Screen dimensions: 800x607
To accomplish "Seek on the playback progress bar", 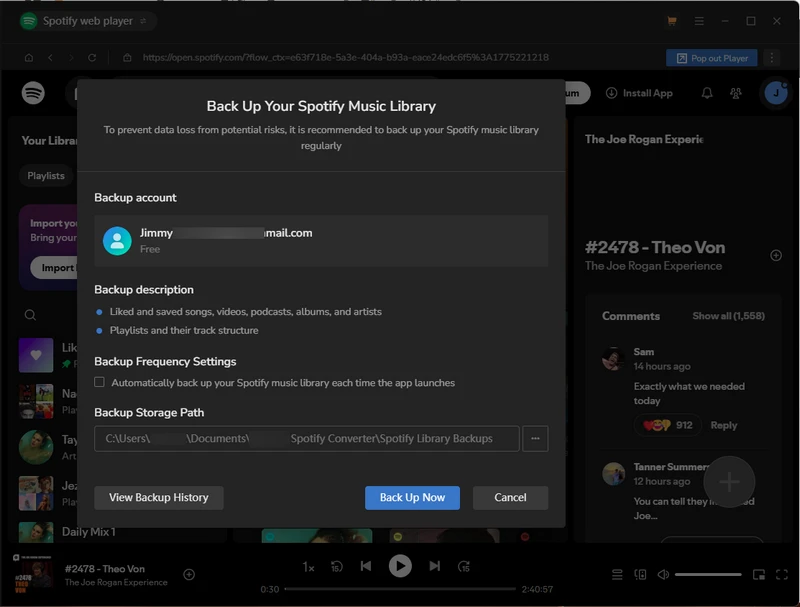I will [x=400, y=589].
